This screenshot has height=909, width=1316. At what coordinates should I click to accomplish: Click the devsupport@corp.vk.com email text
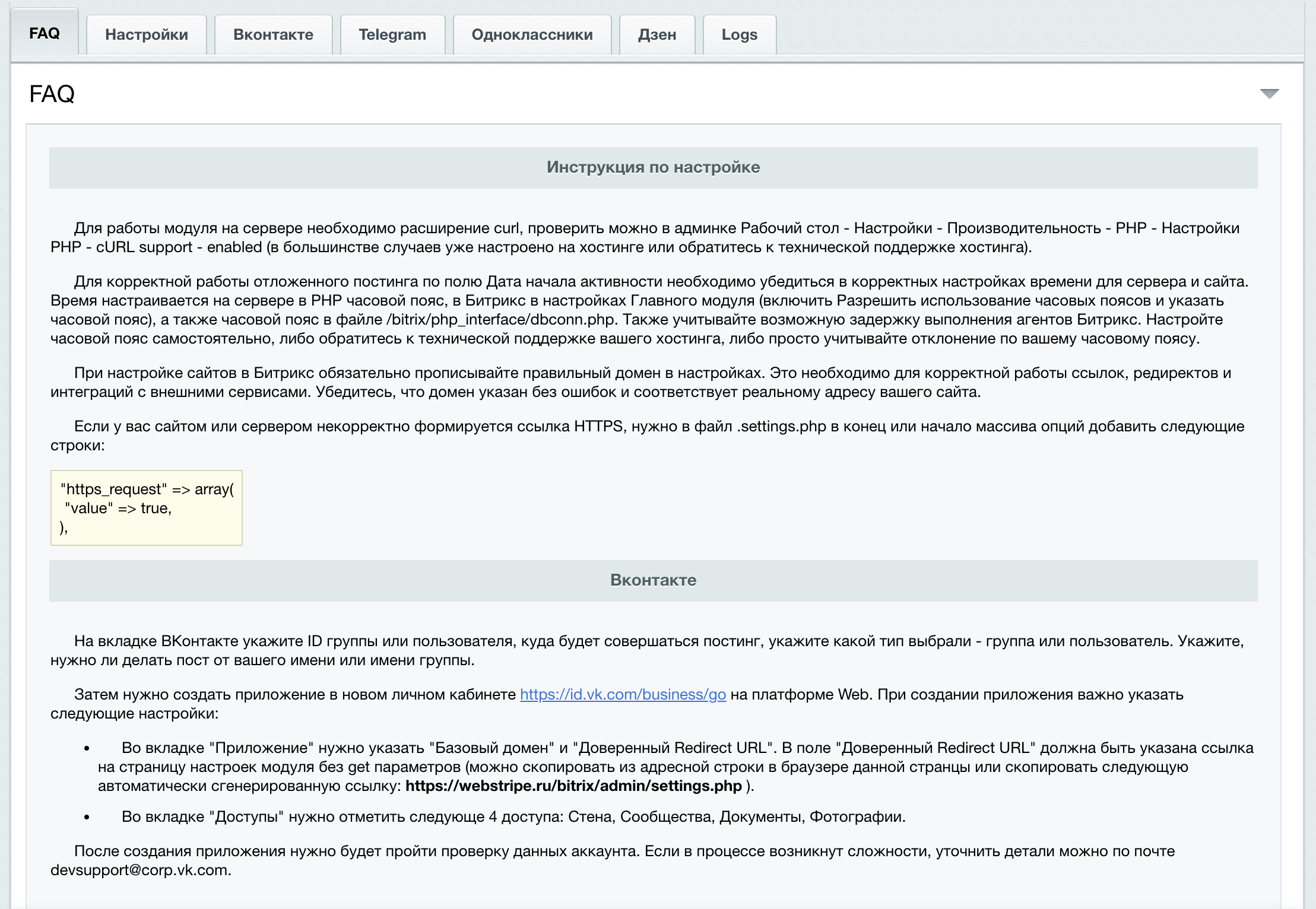coord(139,870)
